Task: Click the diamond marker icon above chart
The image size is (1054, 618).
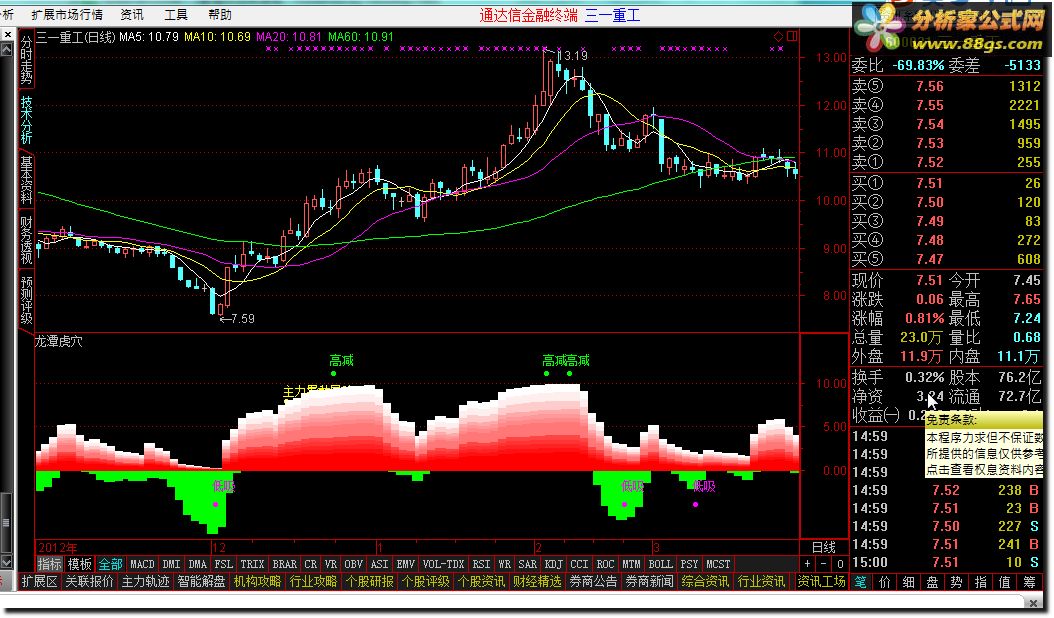Action: pos(778,36)
